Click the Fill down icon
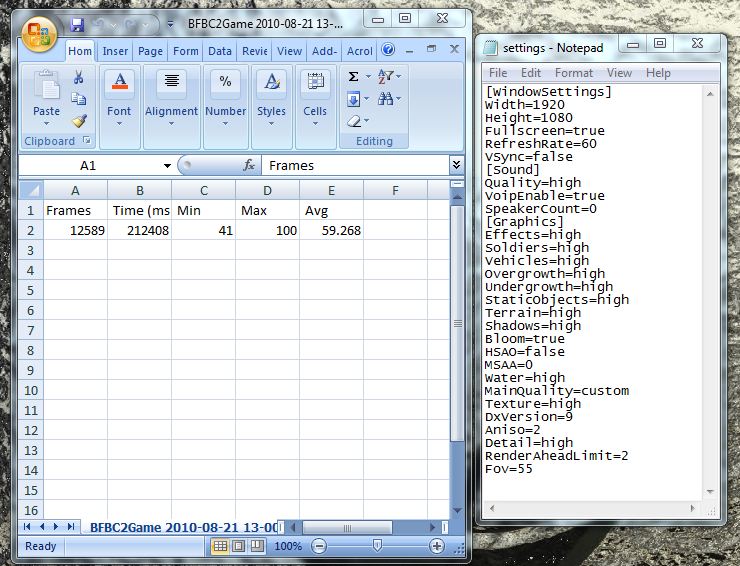This screenshot has width=740, height=566. [x=353, y=99]
